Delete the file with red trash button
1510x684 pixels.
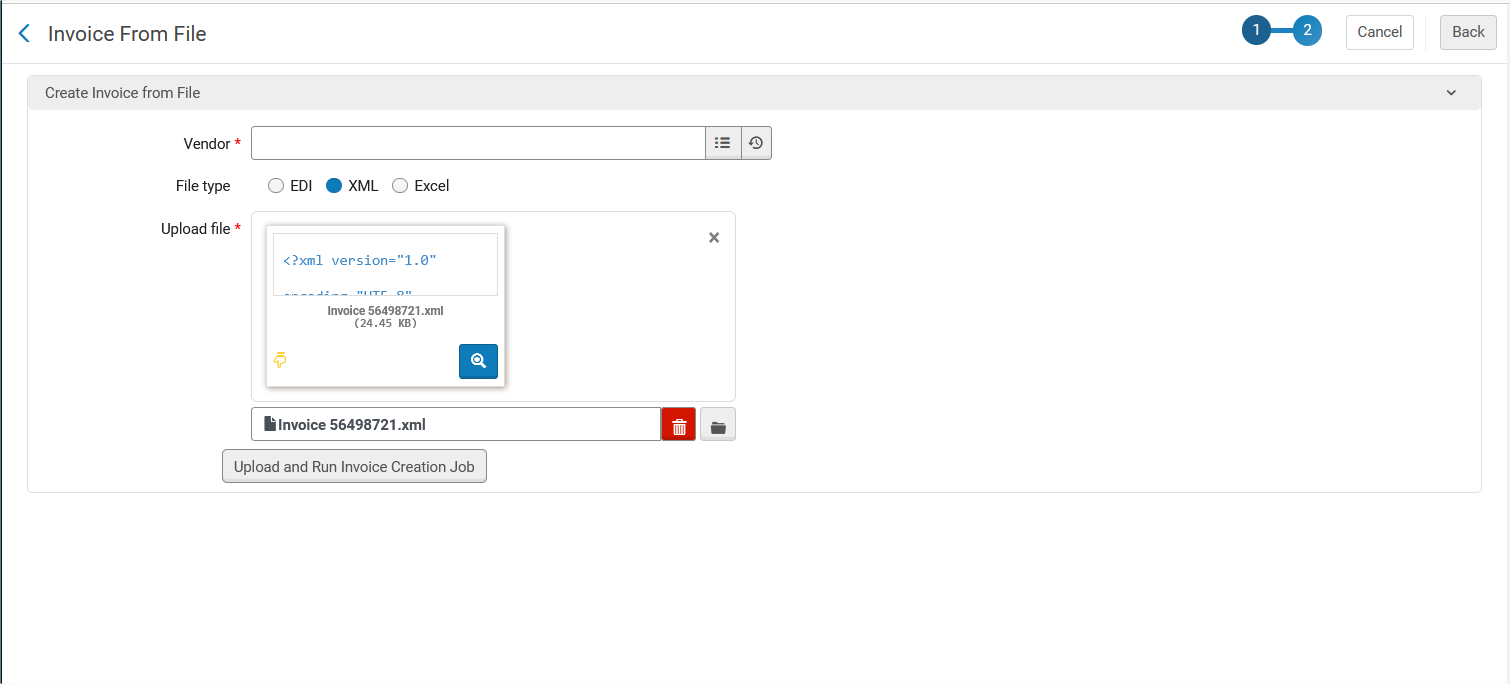pyautogui.click(x=679, y=424)
